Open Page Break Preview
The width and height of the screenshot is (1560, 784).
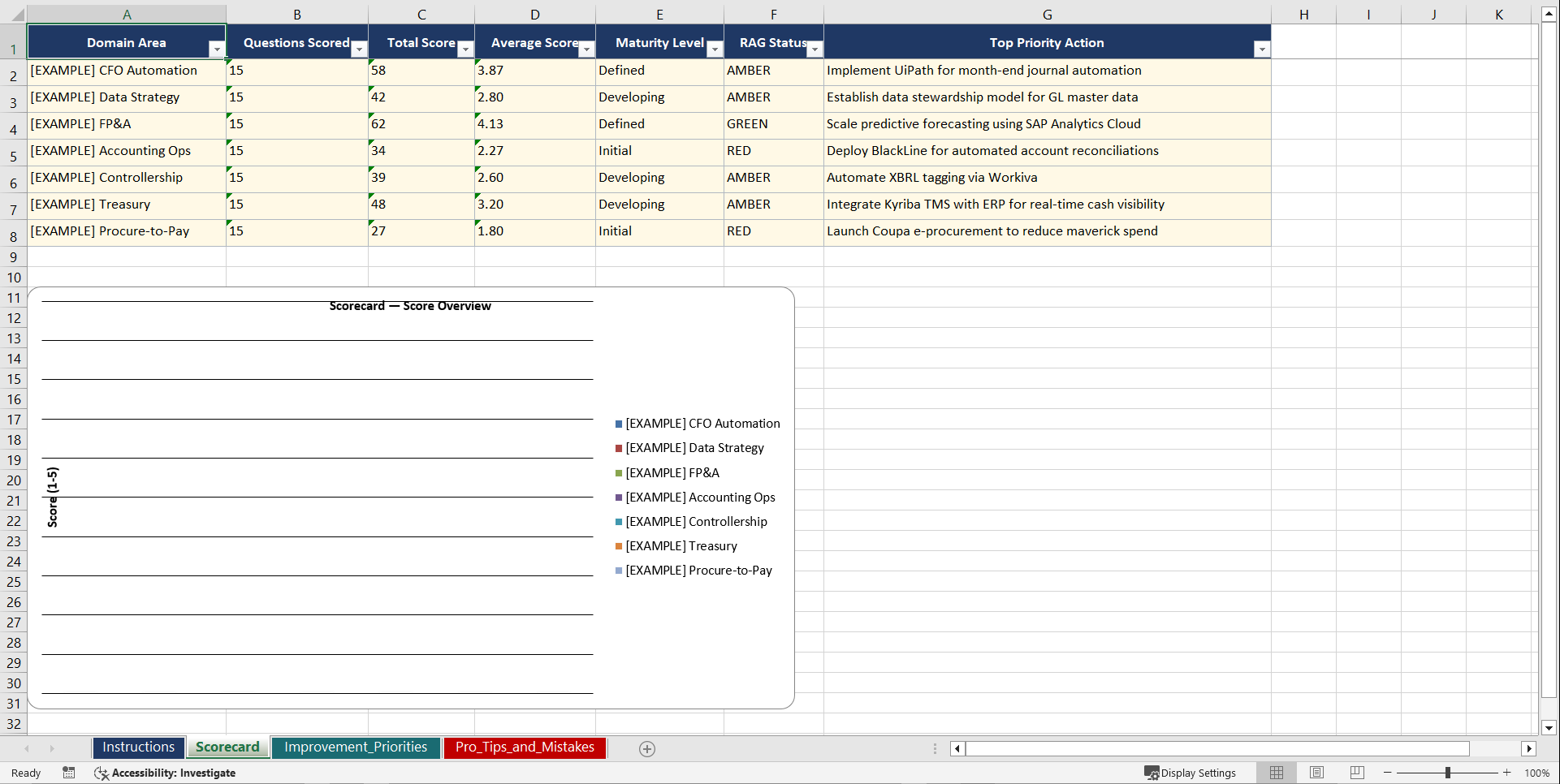click(x=1356, y=773)
